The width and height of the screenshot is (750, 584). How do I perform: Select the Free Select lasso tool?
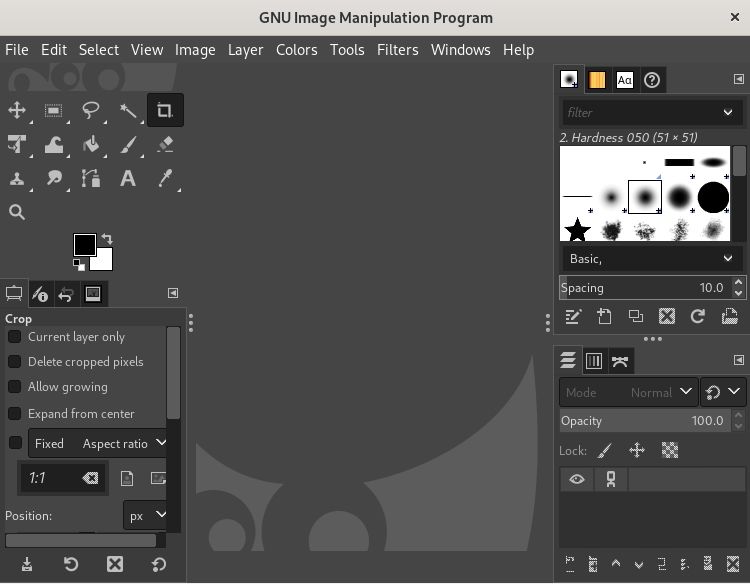click(x=91, y=111)
